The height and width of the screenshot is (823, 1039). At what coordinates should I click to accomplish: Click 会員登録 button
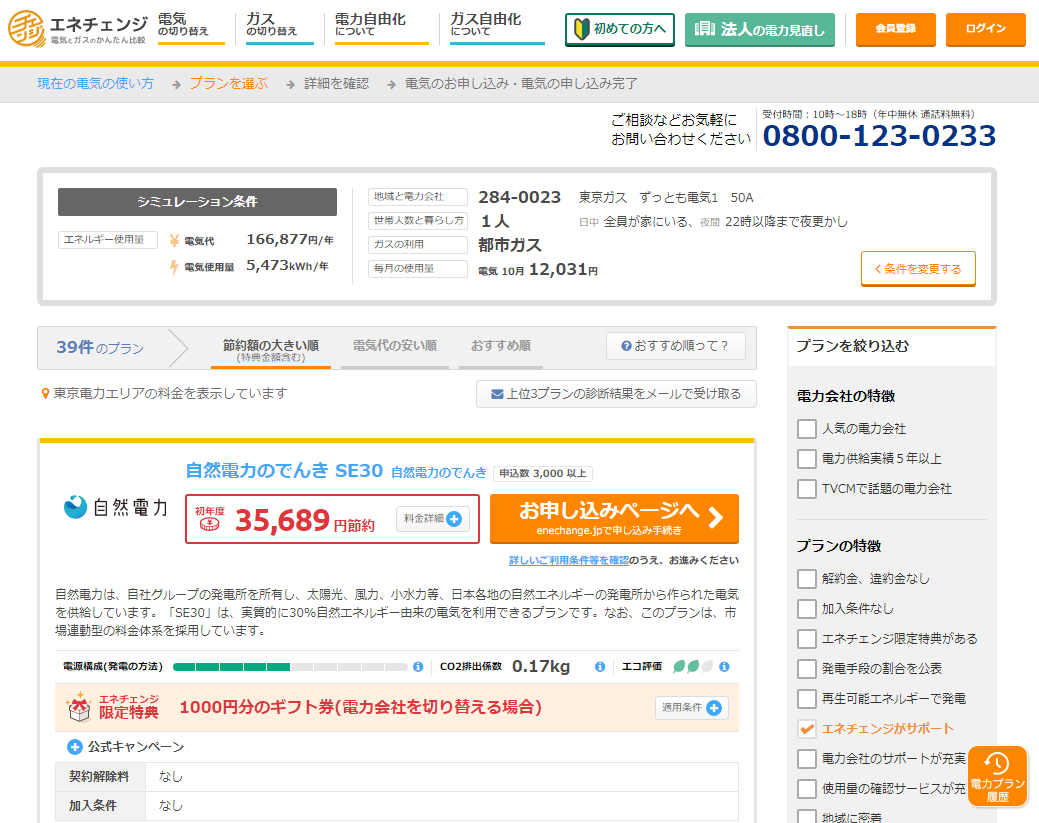tap(896, 29)
